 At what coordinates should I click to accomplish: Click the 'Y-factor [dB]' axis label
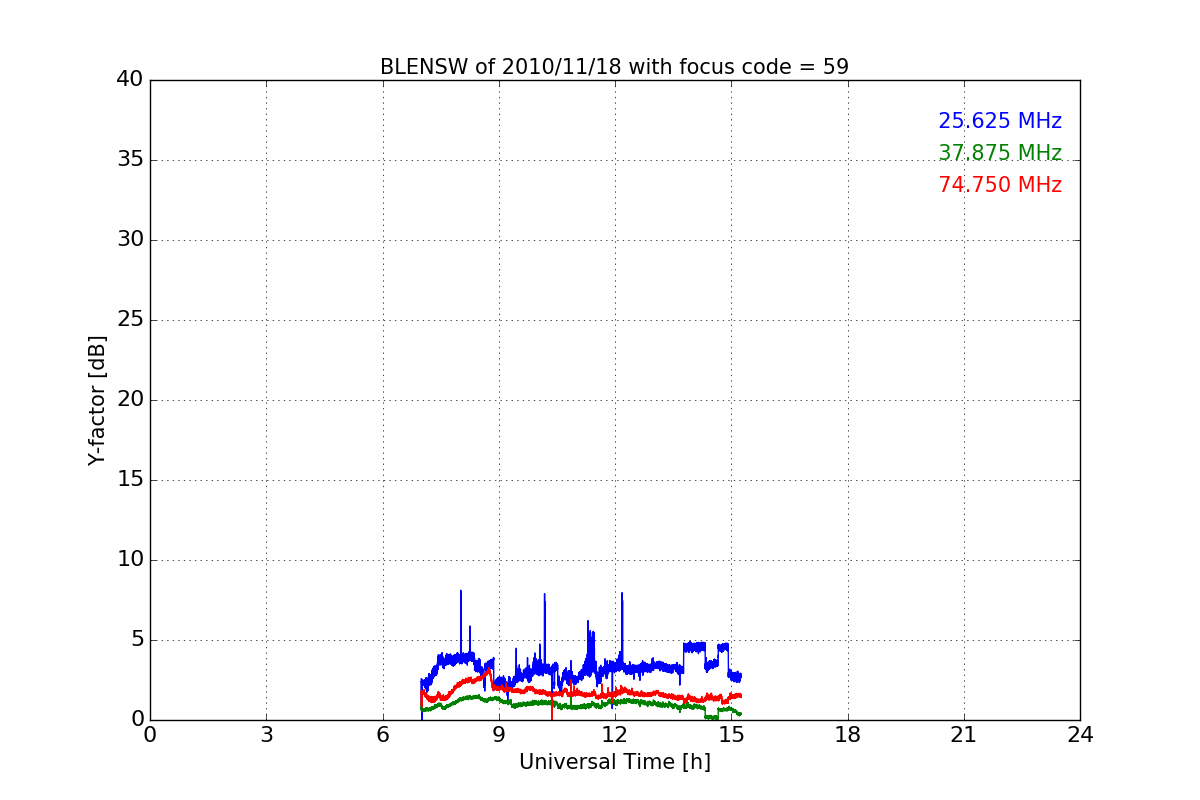pos(97,400)
